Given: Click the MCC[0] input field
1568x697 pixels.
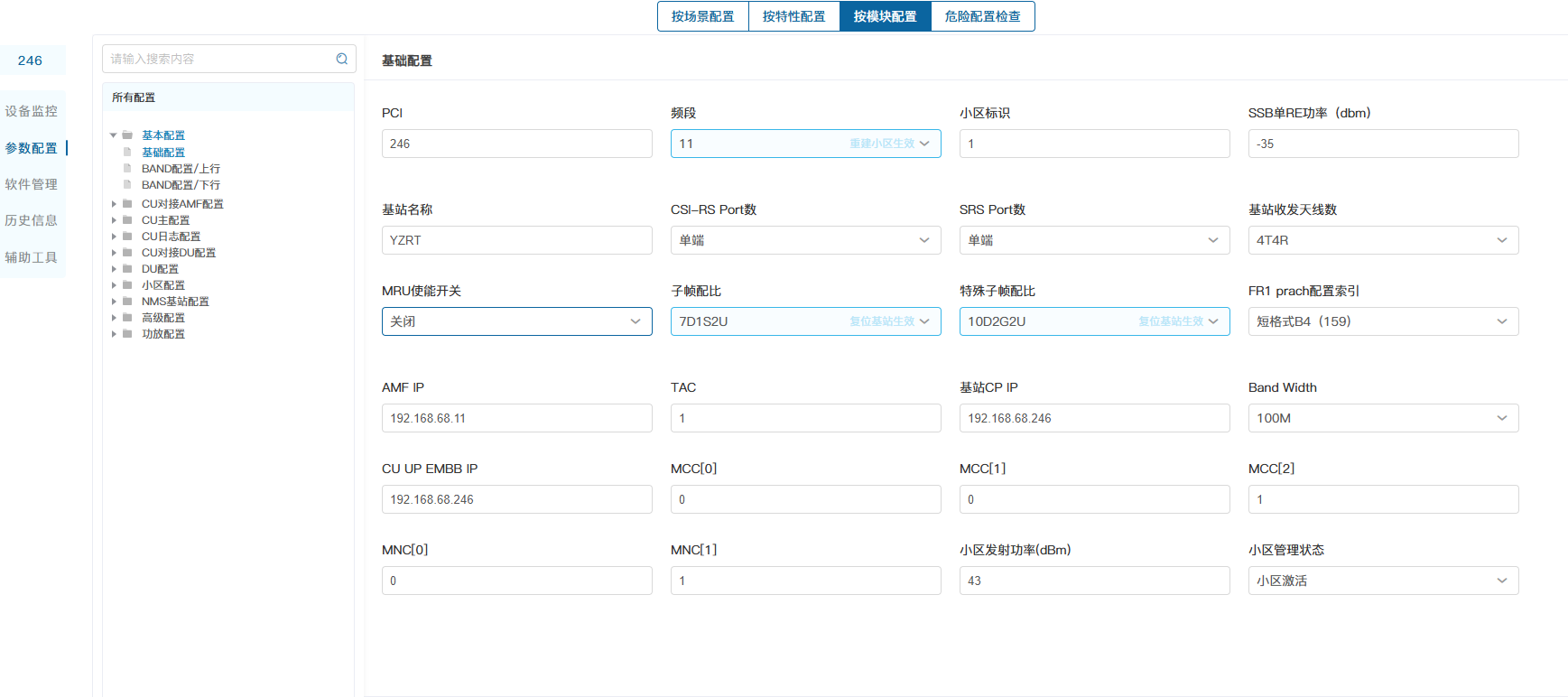Looking at the screenshot, I should (x=805, y=499).
